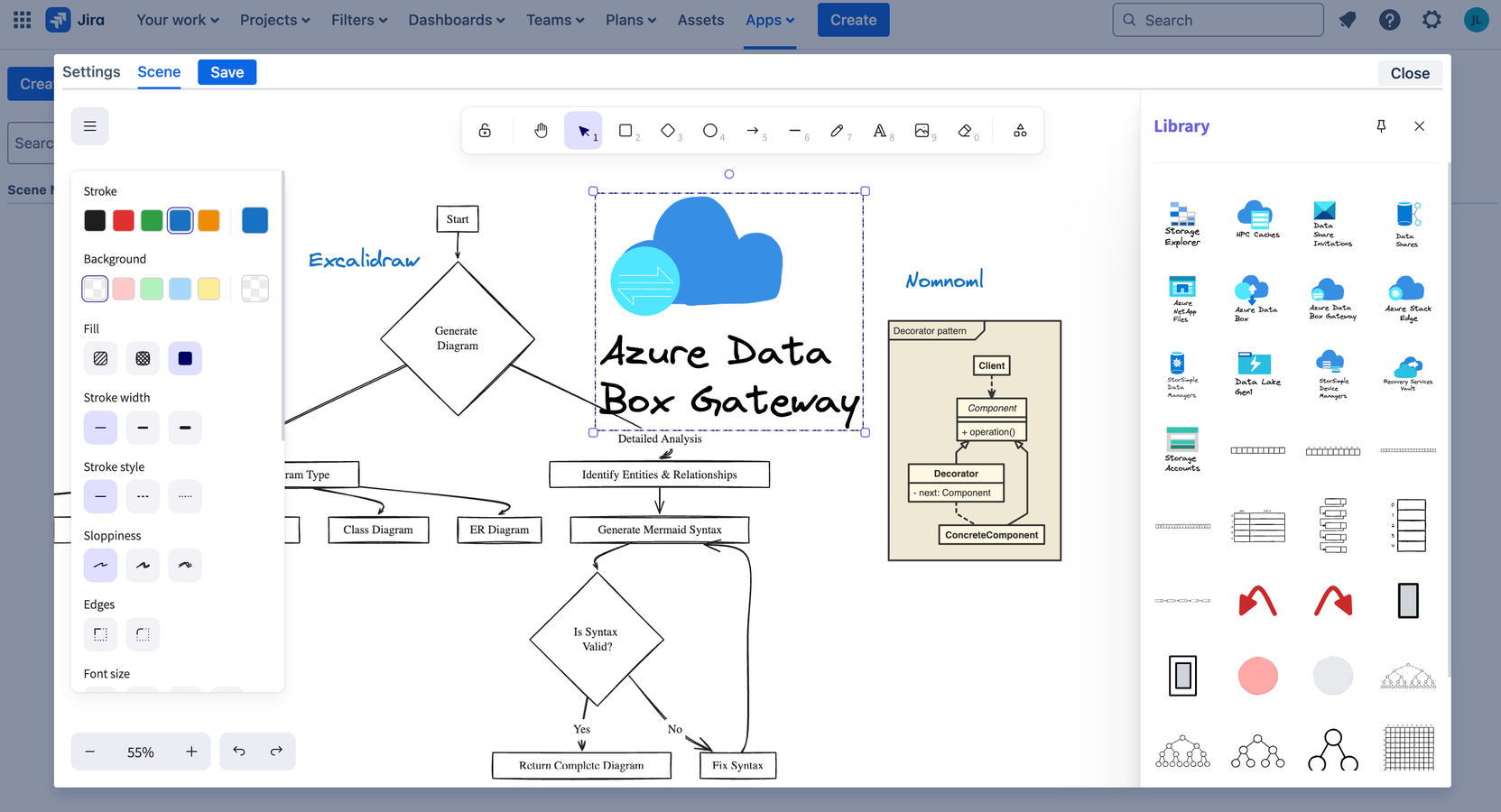The height and width of the screenshot is (812, 1501).
Task: Select the cartoonist sloppiness option
Action: pyautogui.click(x=185, y=566)
